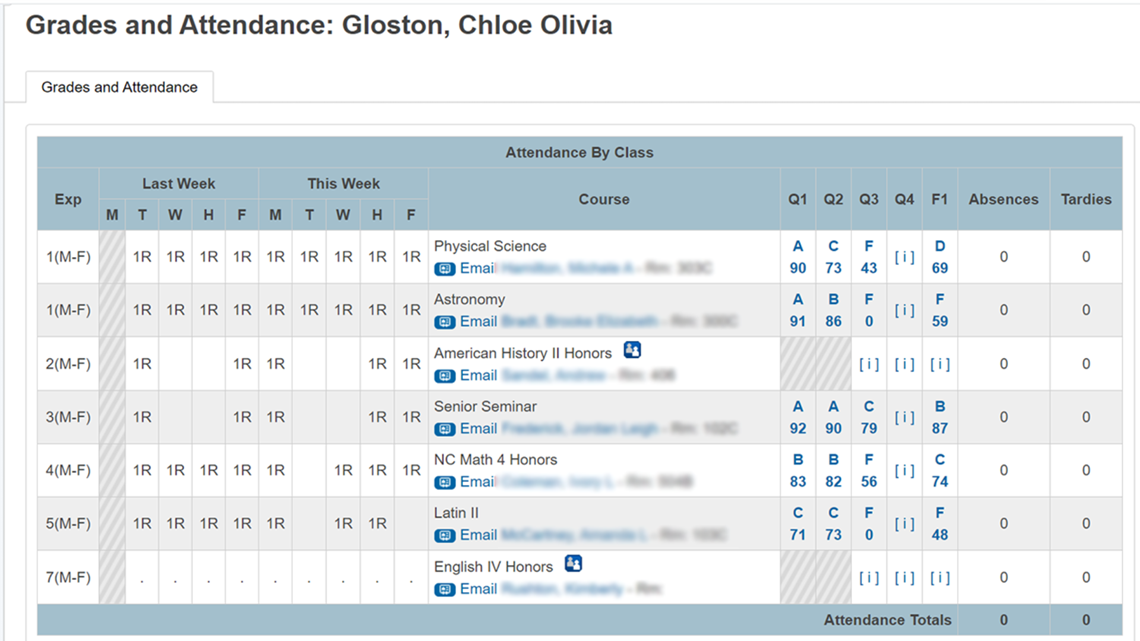Open the American History II Honors group icon

(632, 350)
